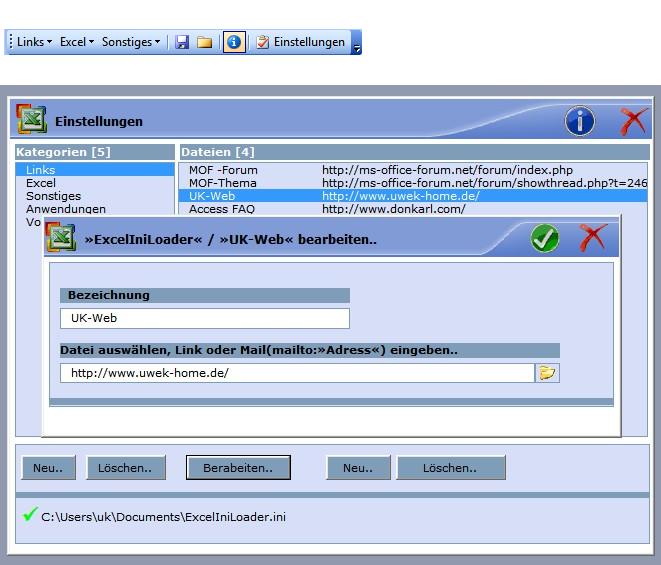This screenshot has width=661, height=565.
Task: Expand the Links dropdown menu
Action: (34, 42)
